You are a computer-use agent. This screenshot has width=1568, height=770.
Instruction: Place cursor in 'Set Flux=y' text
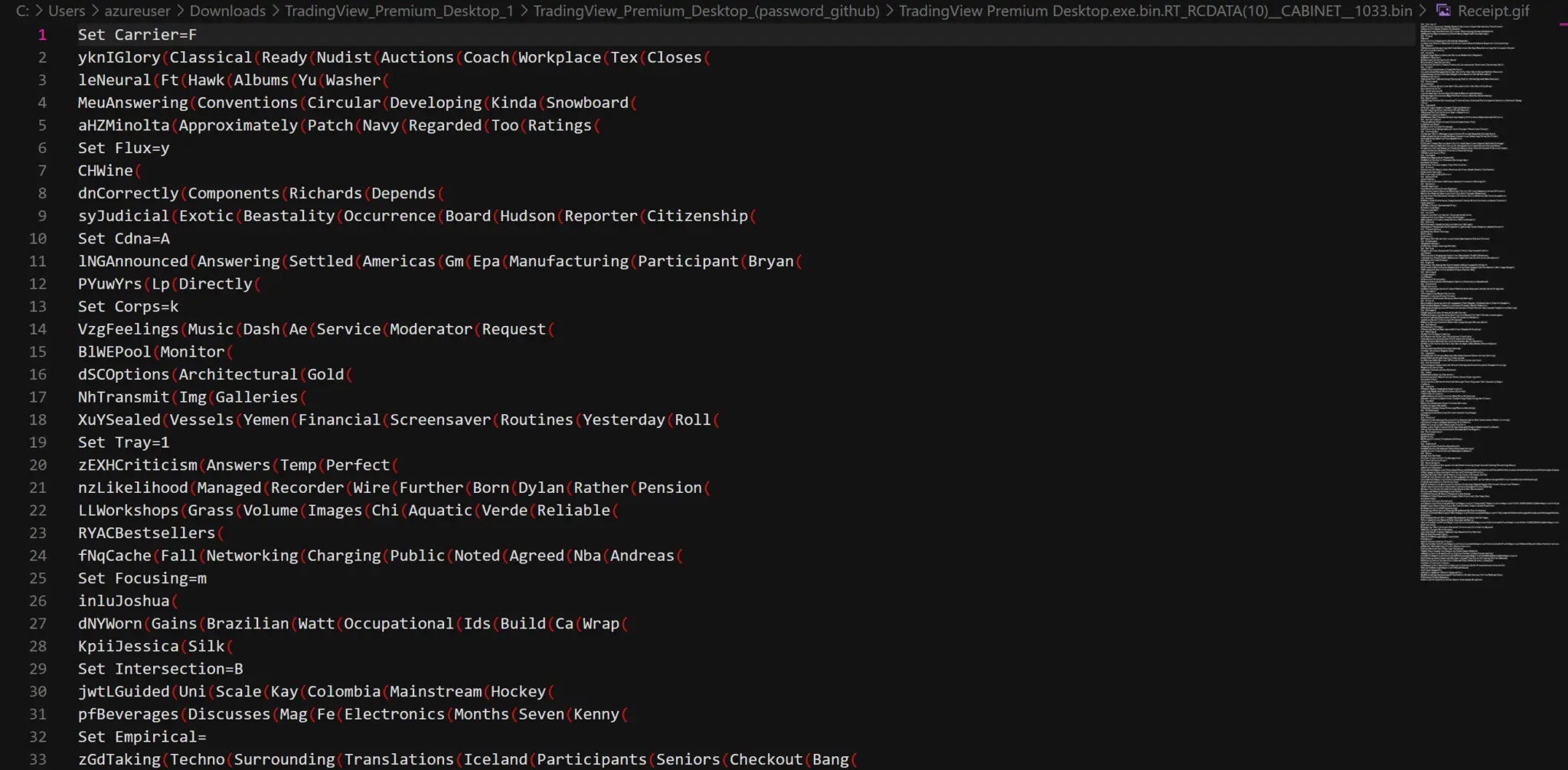[x=123, y=148]
